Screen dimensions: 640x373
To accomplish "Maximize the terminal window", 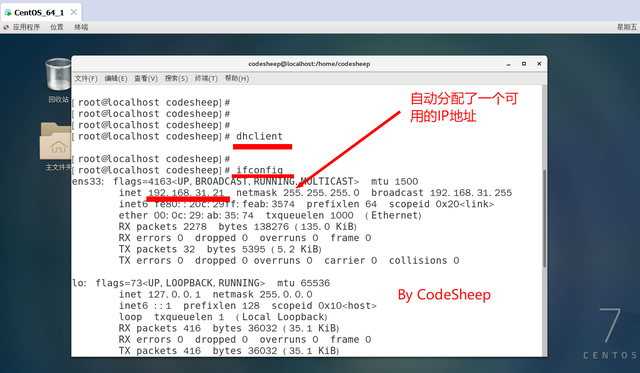I will [524, 64].
